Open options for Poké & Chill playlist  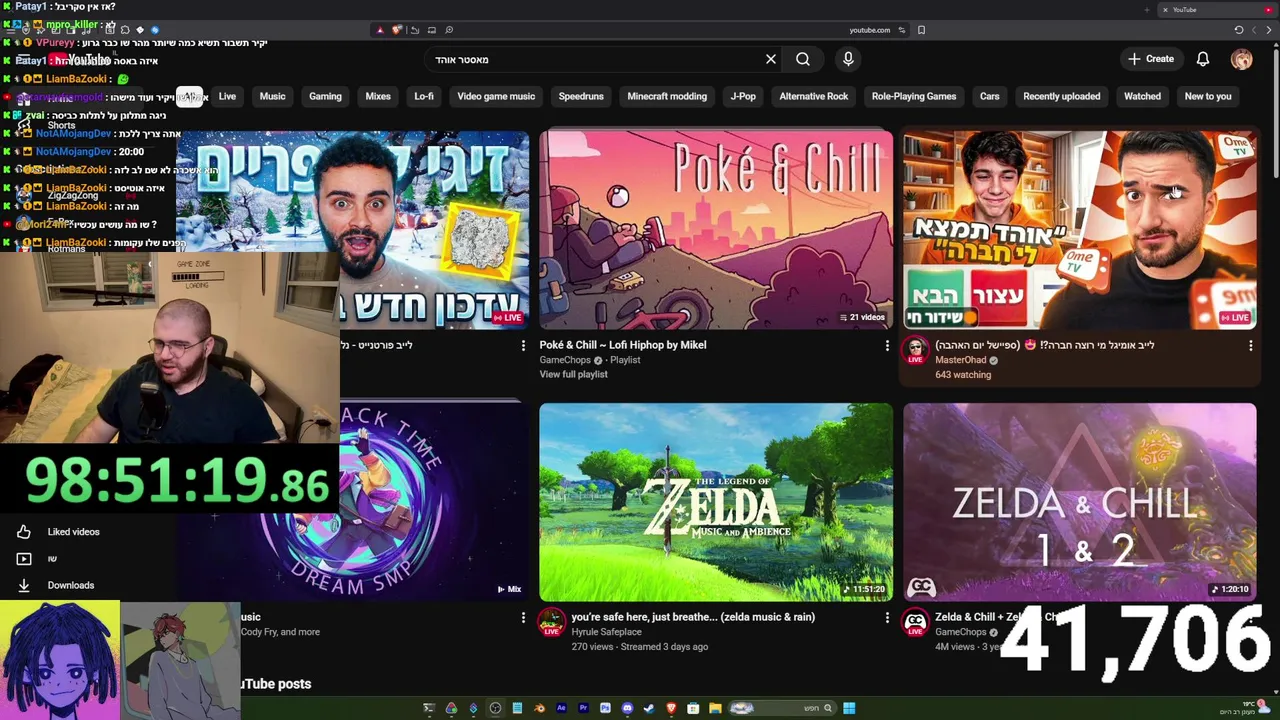click(887, 345)
